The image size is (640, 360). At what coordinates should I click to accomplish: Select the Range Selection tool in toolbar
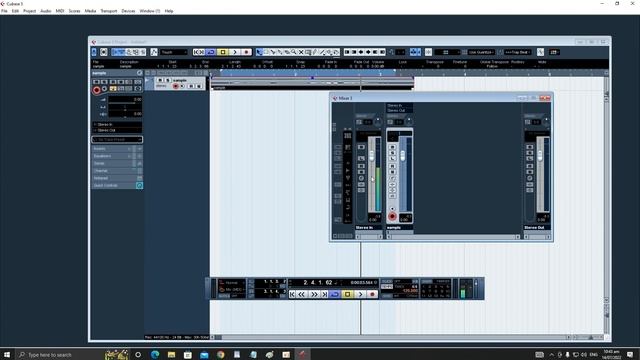tap(266, 52)
